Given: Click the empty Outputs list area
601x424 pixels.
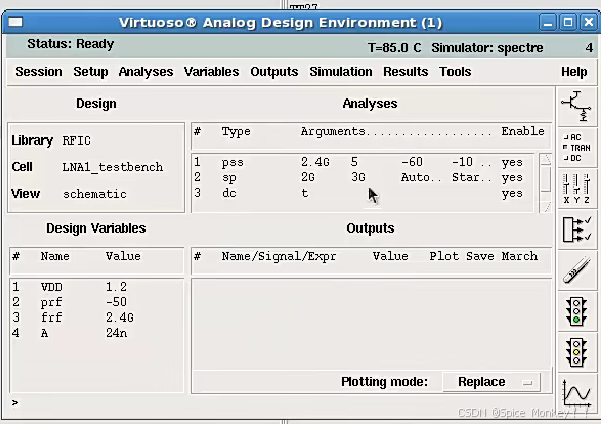Looking at the screenshot, I should point(371,324).
